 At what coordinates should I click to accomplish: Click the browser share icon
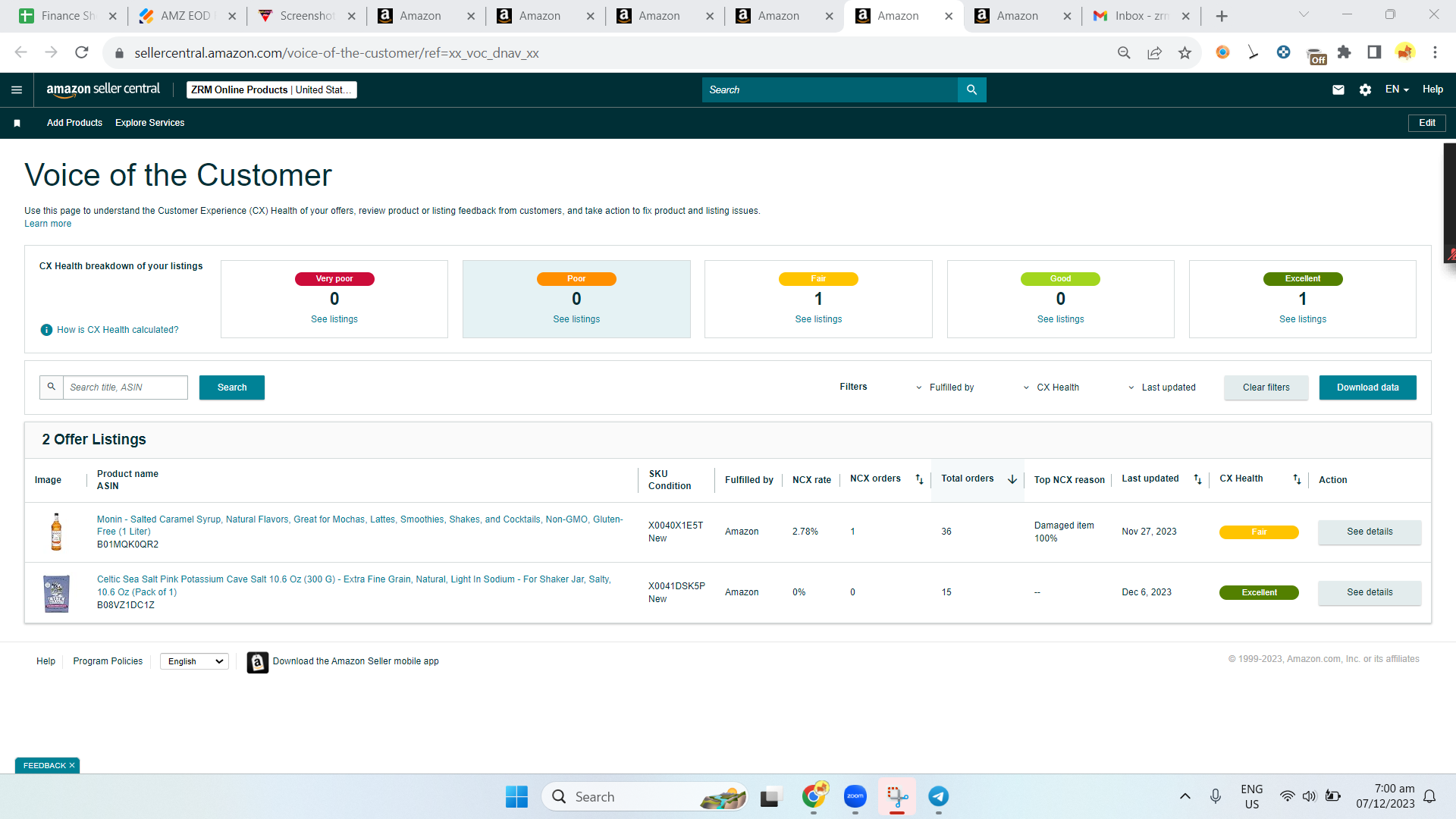point(1154,52)
